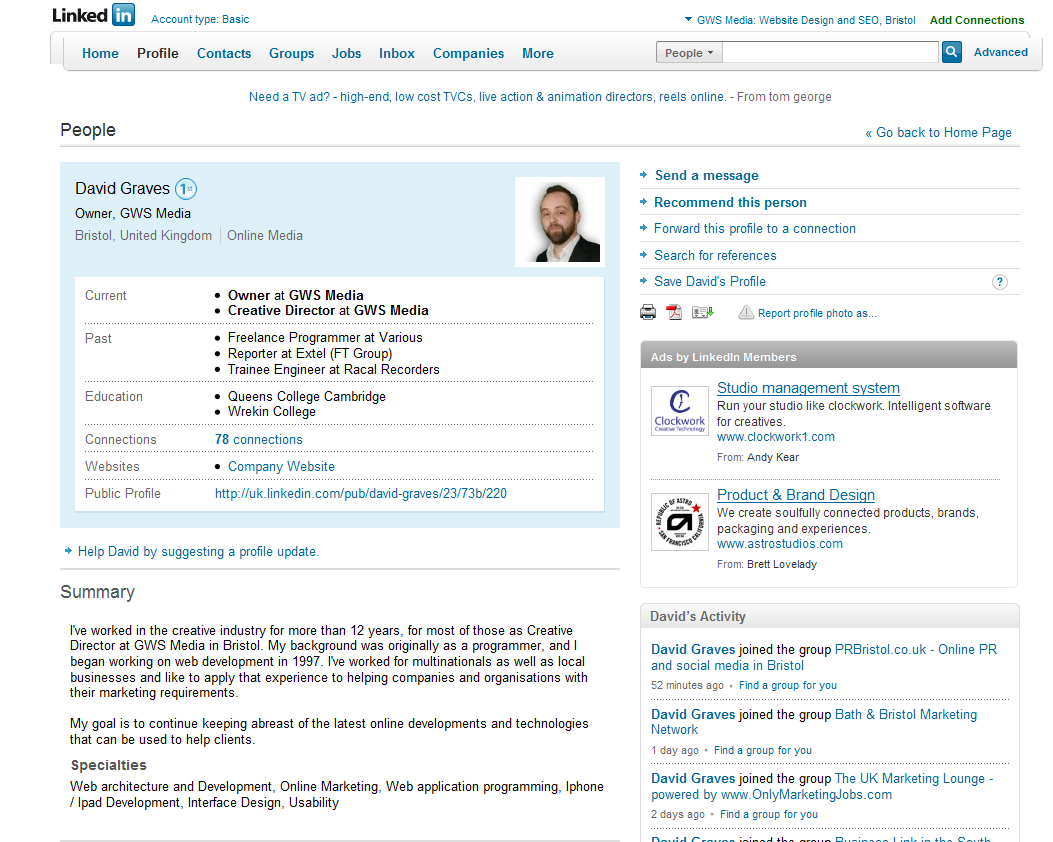Click the blue search magnifier button
This screenshot has width=1053, height=842.
952,53
